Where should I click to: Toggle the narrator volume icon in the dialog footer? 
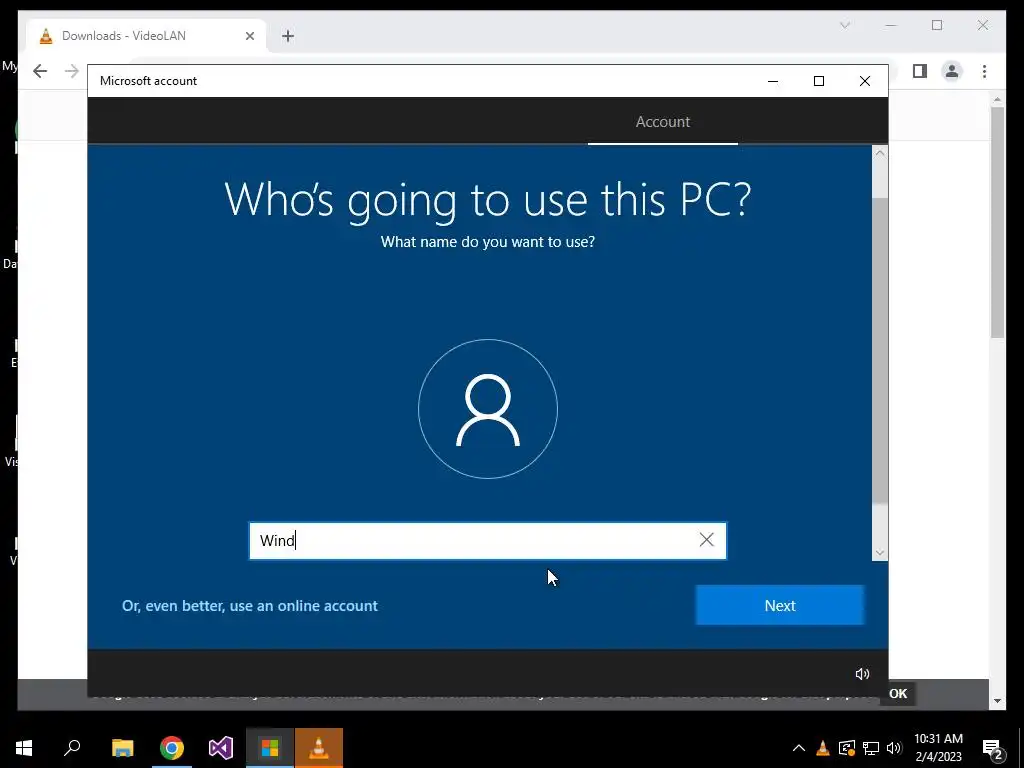862,673
